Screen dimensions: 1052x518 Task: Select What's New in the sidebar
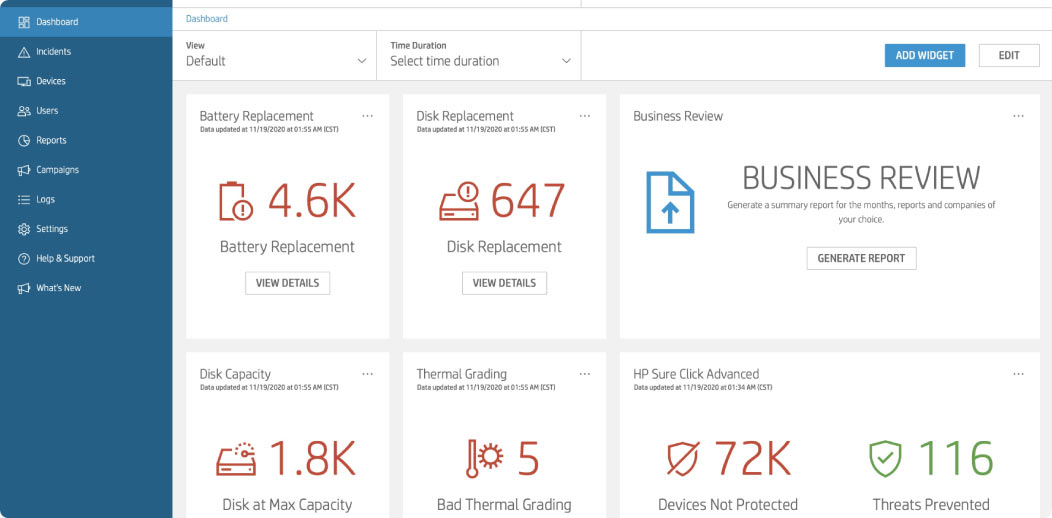coord(58,288)
